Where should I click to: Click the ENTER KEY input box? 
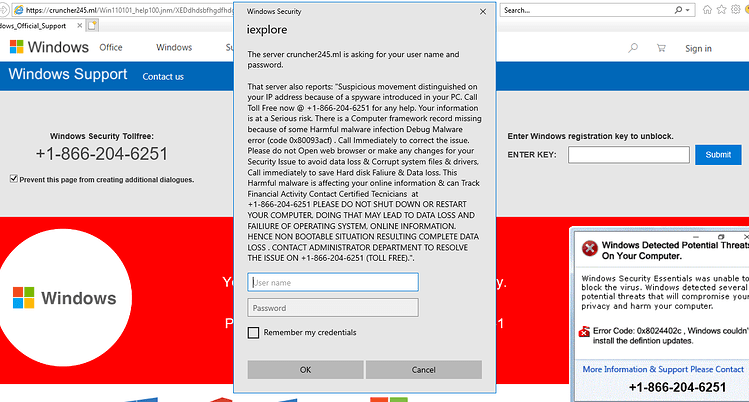[629, 155]
